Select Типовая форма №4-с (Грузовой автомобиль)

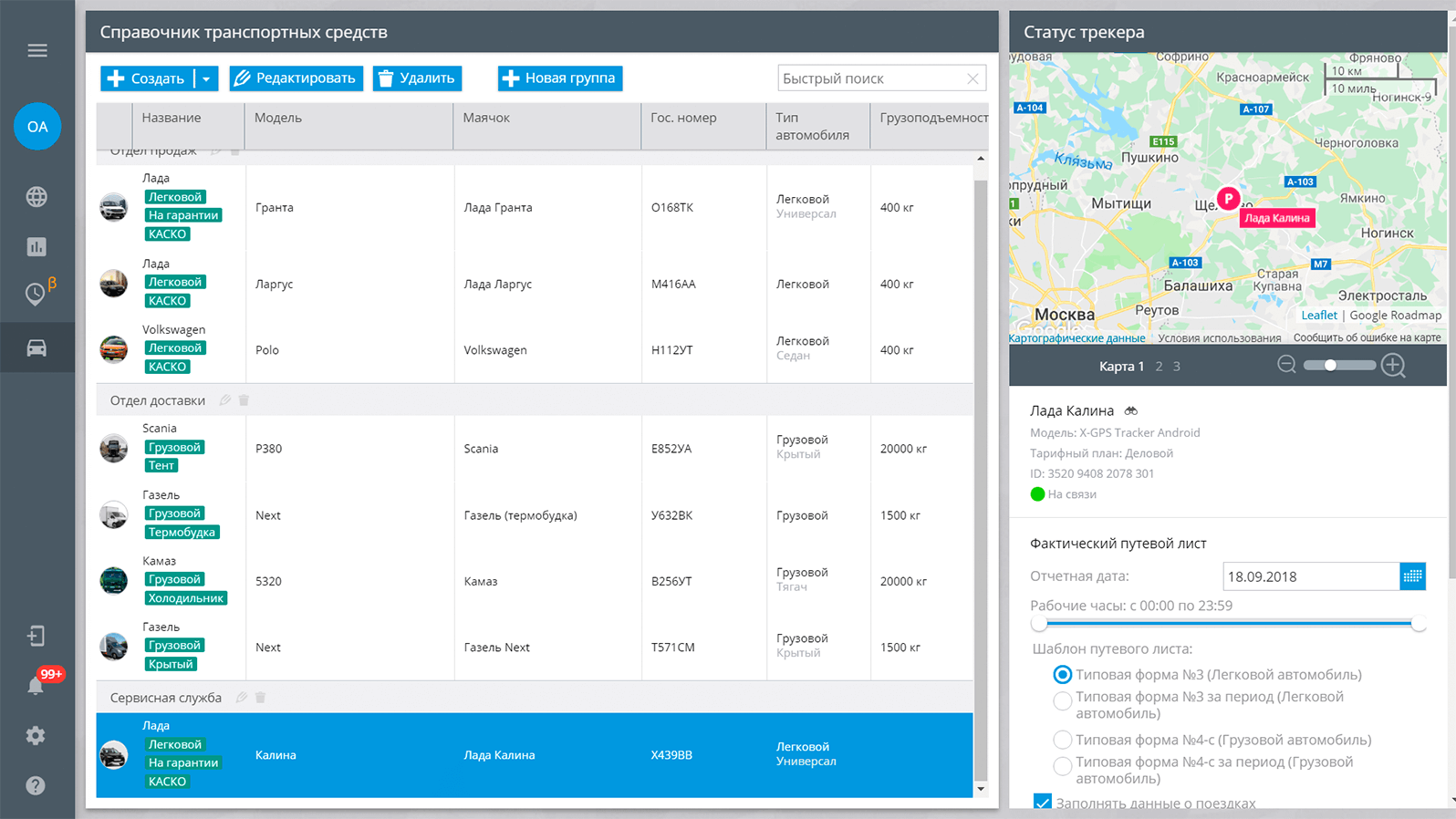[1062, 740]
